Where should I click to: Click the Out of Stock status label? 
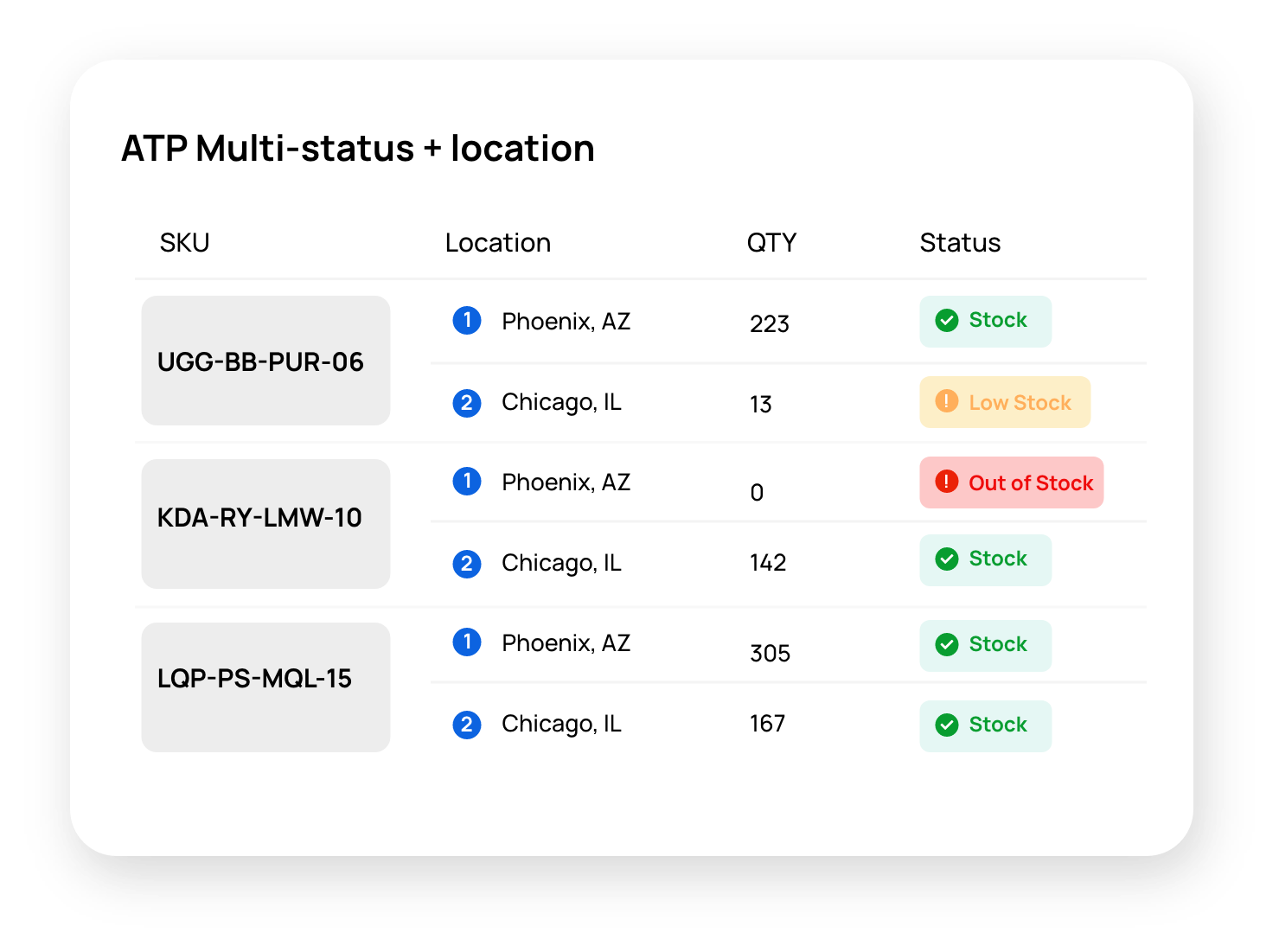point(1031,483)
